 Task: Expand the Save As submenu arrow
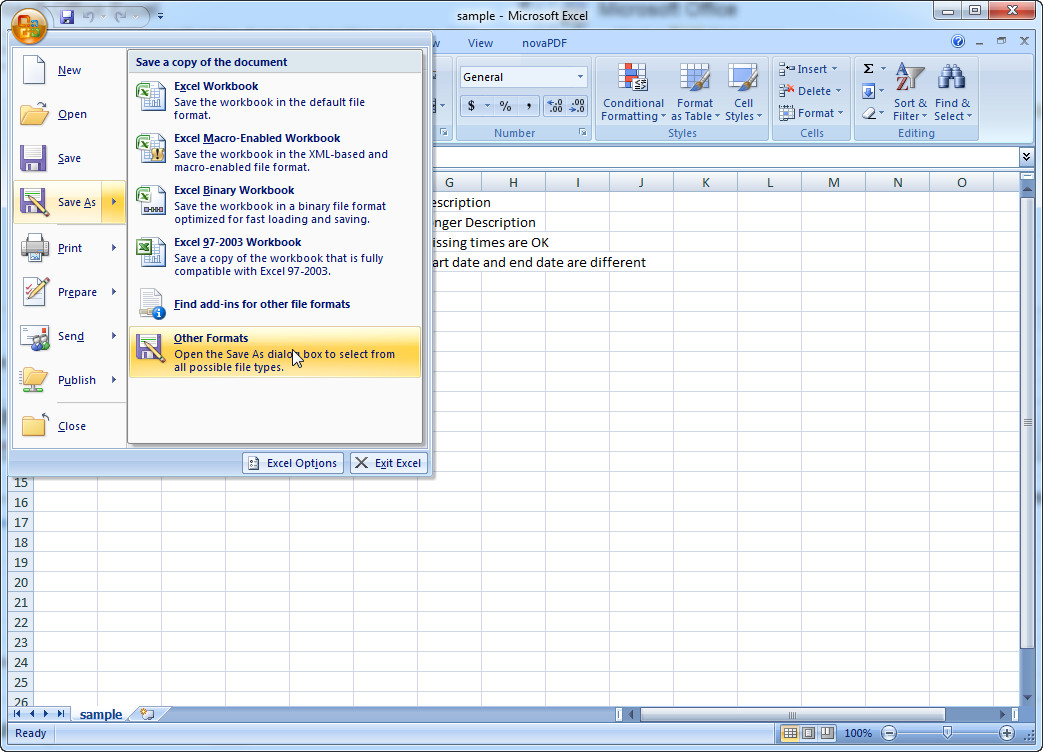pyautogui.click(x=114, y=201)
